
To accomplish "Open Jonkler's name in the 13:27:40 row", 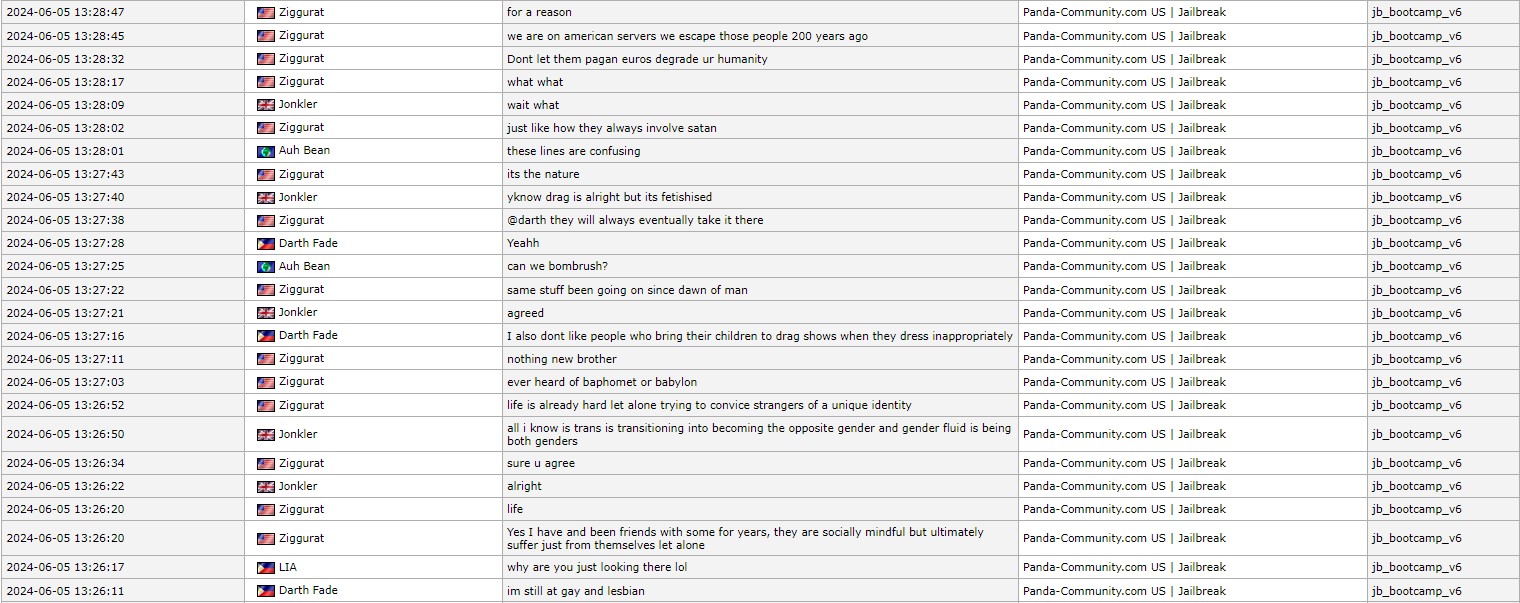I will 297,197.
